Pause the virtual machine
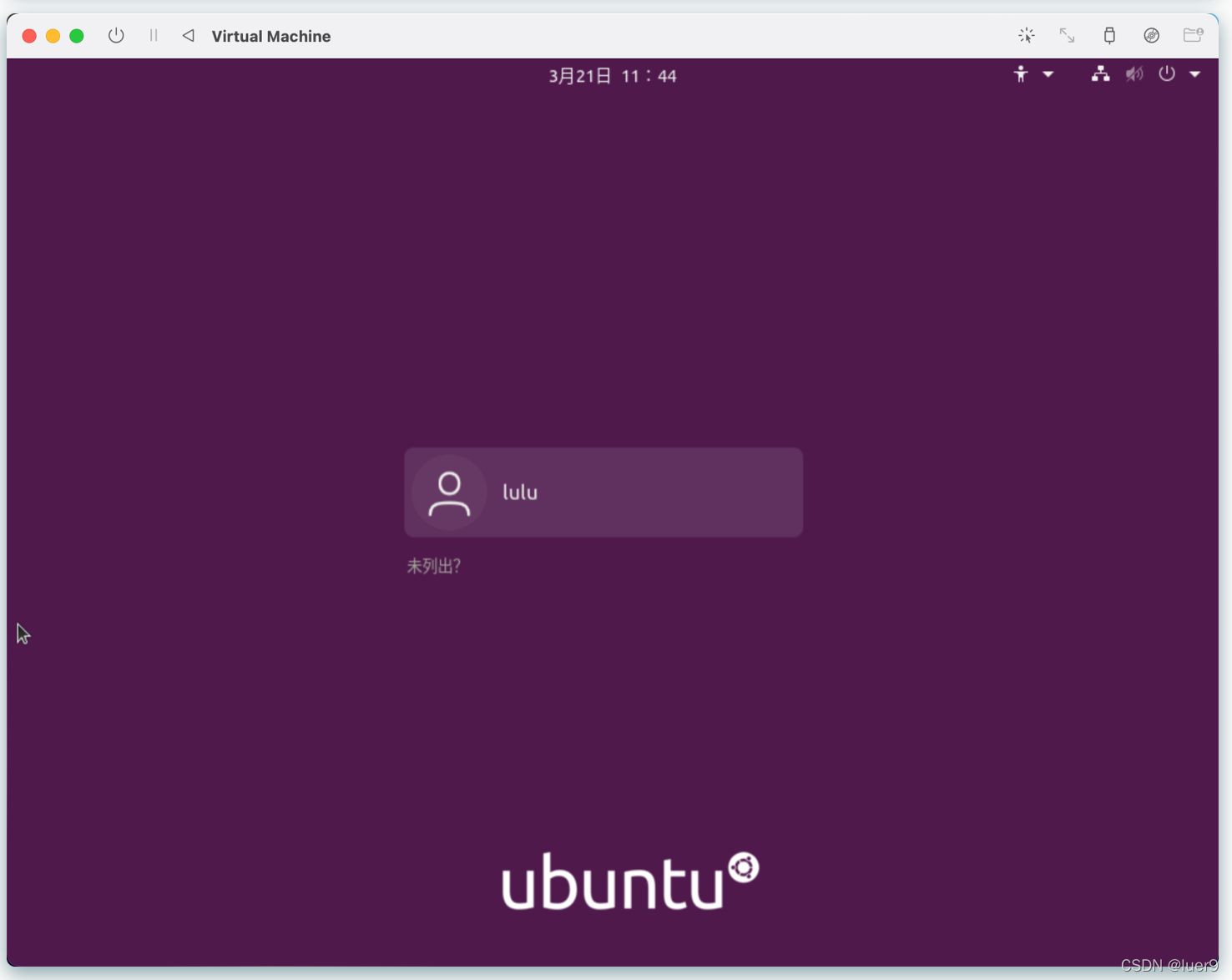The image size is (1232, 980). click(x=154, y=36)
